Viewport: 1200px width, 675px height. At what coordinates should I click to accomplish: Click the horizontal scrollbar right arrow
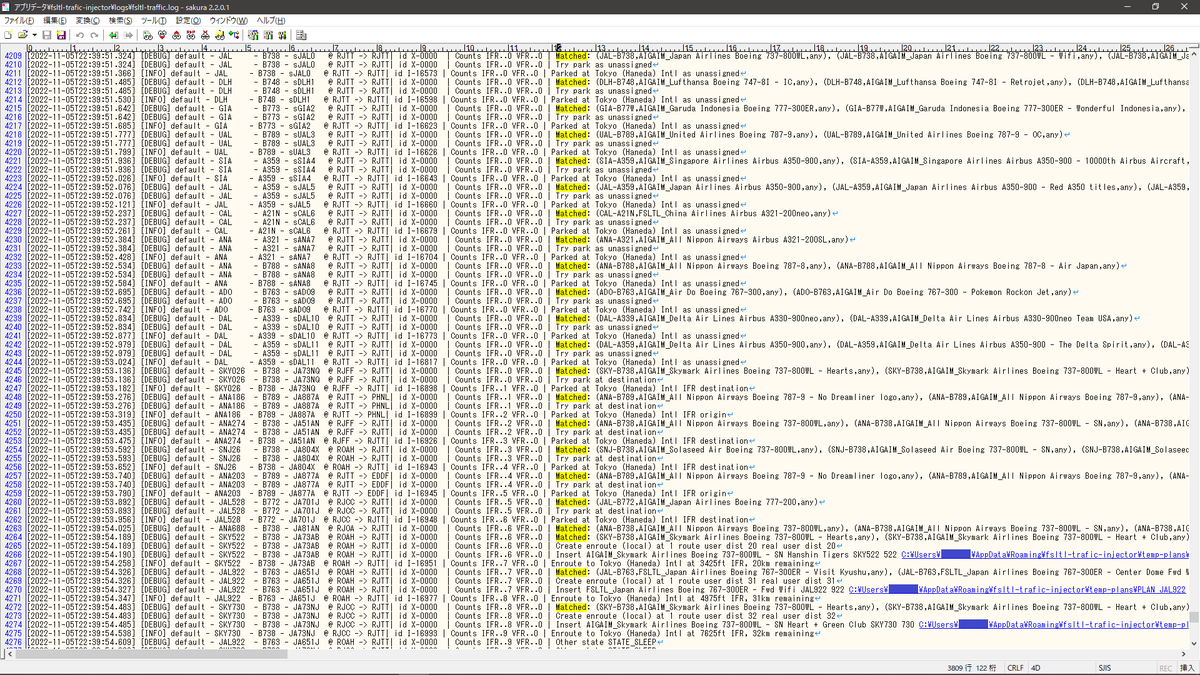coord(1183,654)
